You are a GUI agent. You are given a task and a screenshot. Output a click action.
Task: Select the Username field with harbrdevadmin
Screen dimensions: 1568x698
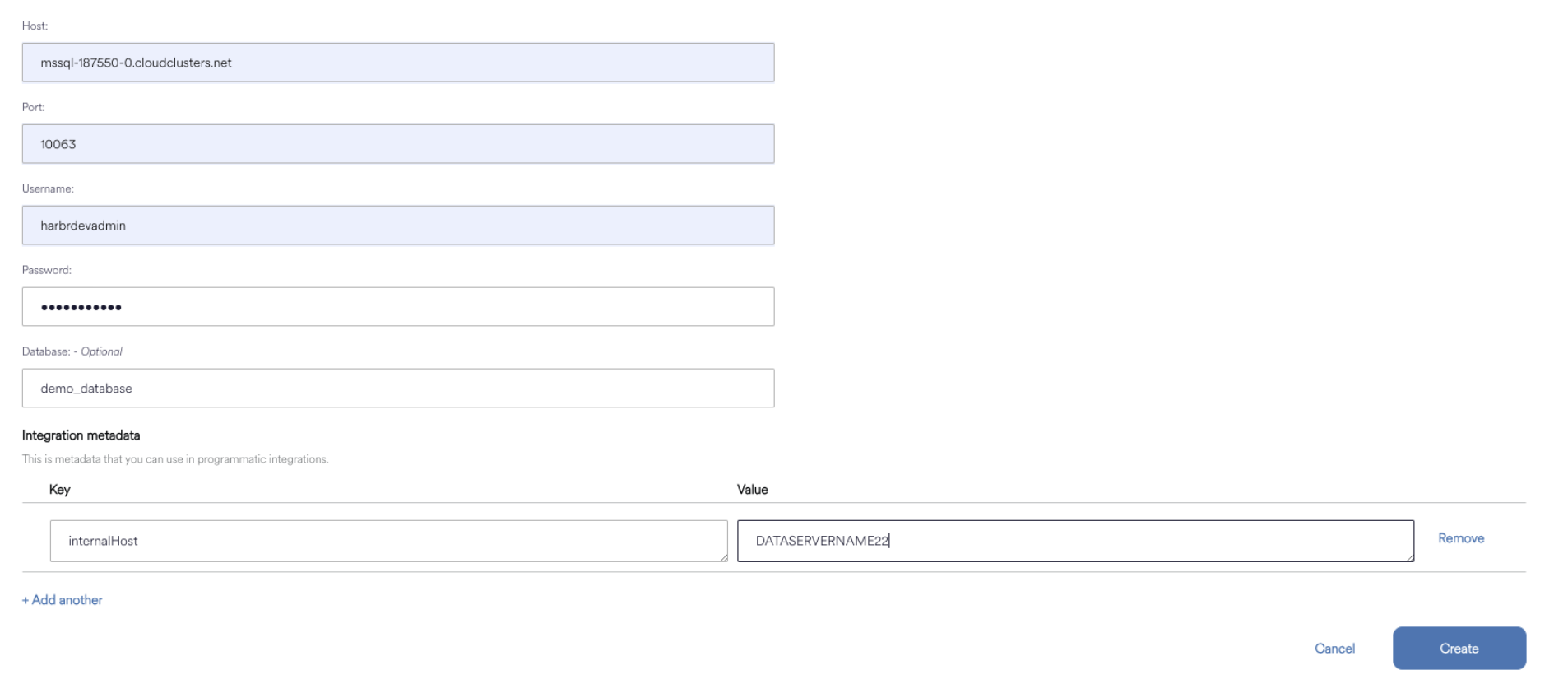398,226
